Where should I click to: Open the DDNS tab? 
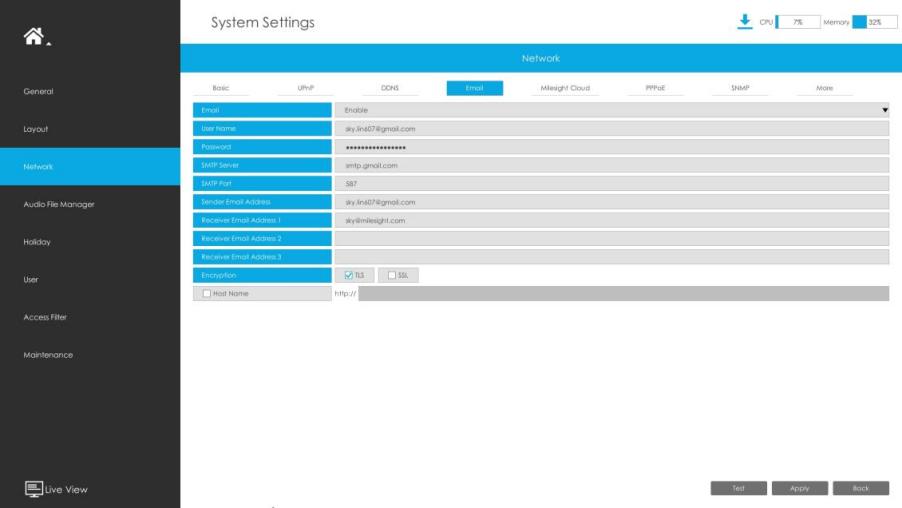point(390,88)
